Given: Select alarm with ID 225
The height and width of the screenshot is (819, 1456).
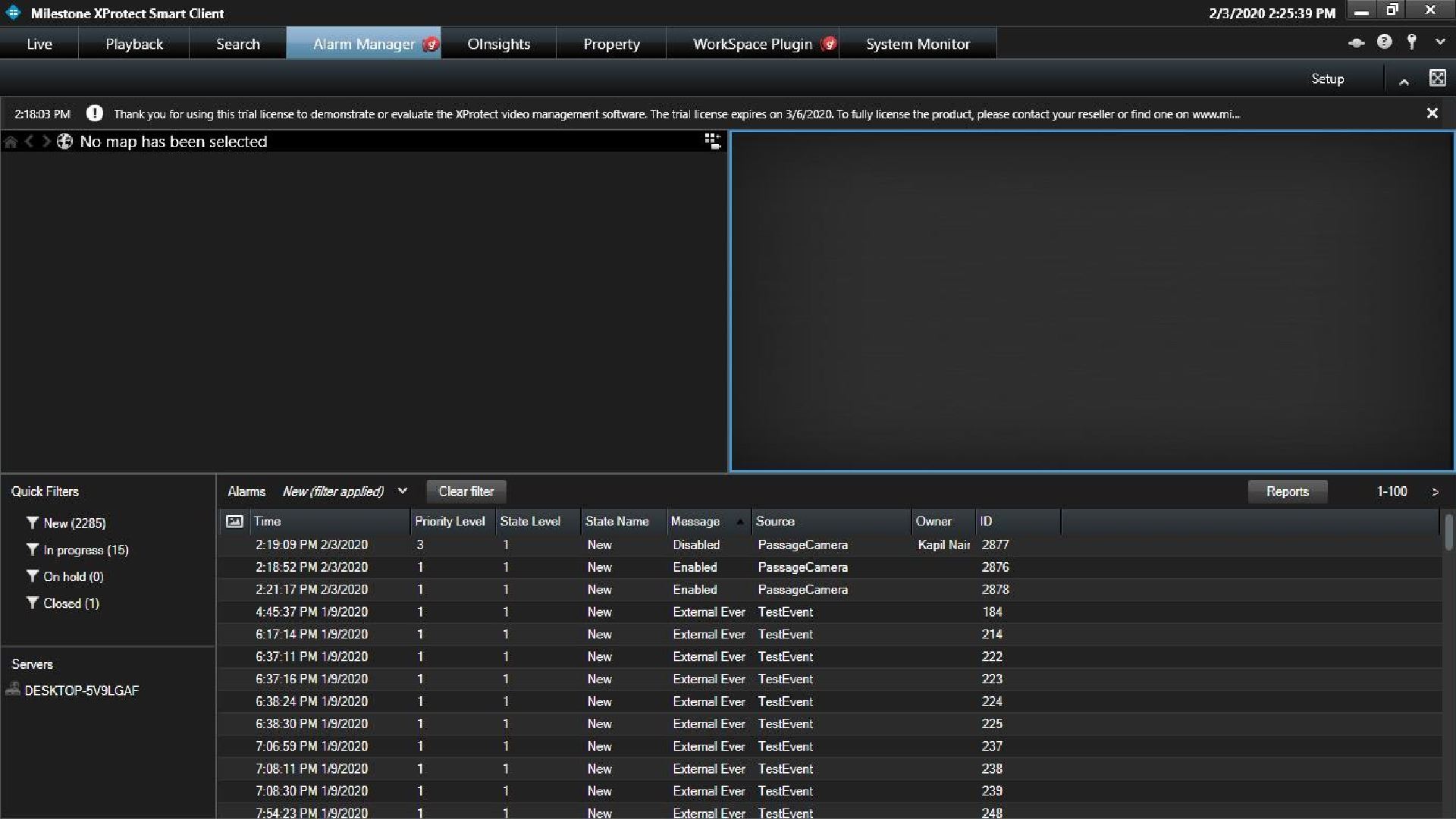Looking at the screenshot, I should coord(830,724).
